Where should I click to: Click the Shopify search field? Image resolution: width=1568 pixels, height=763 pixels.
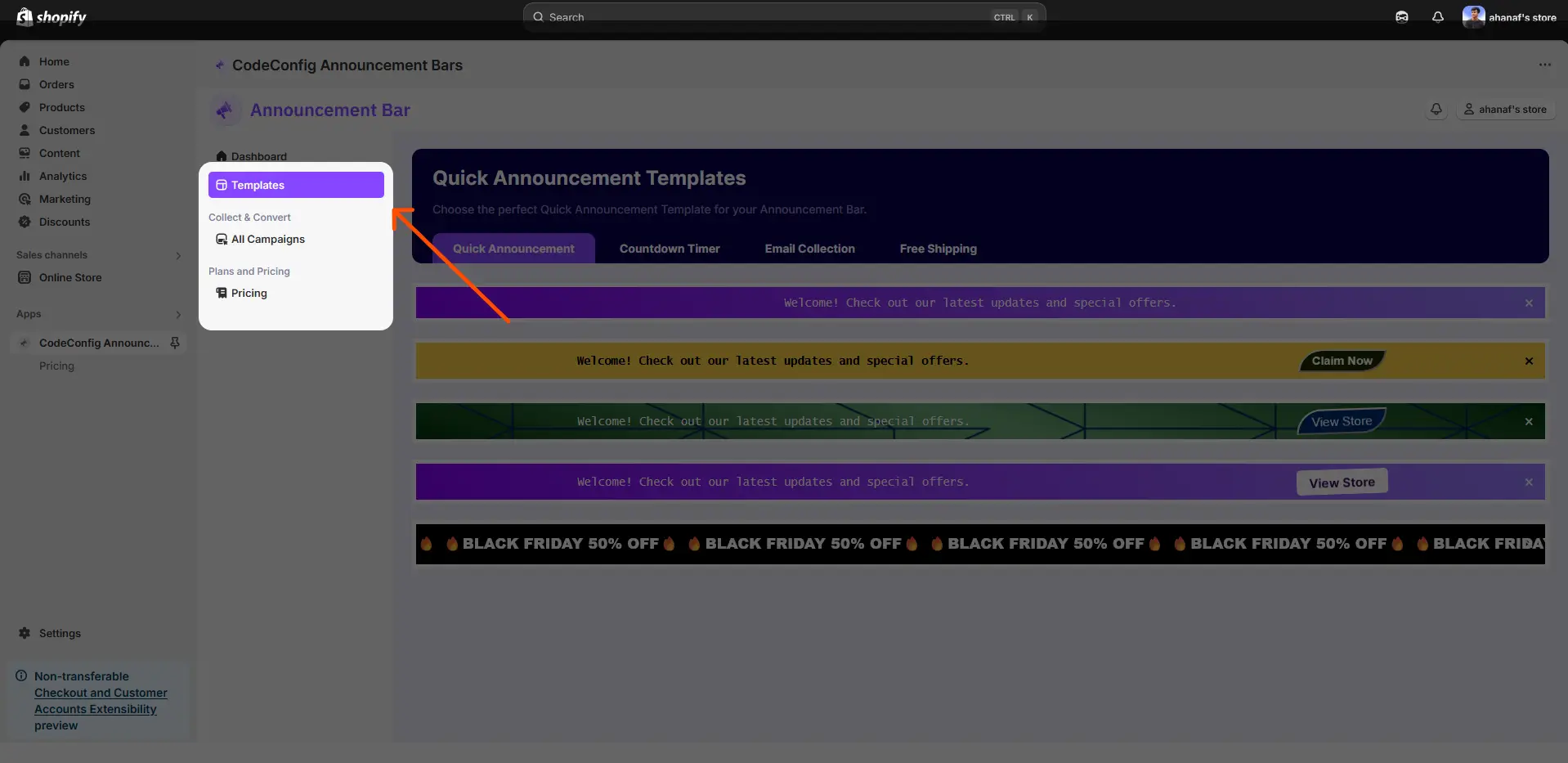[785, 17]
